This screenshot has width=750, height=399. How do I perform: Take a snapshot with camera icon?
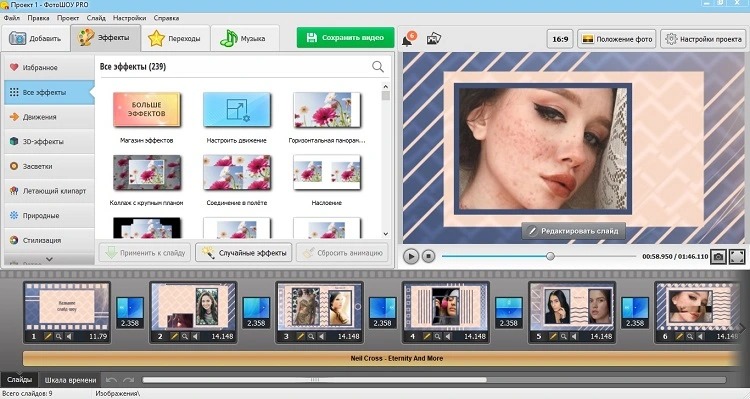[x=718, y=257]
